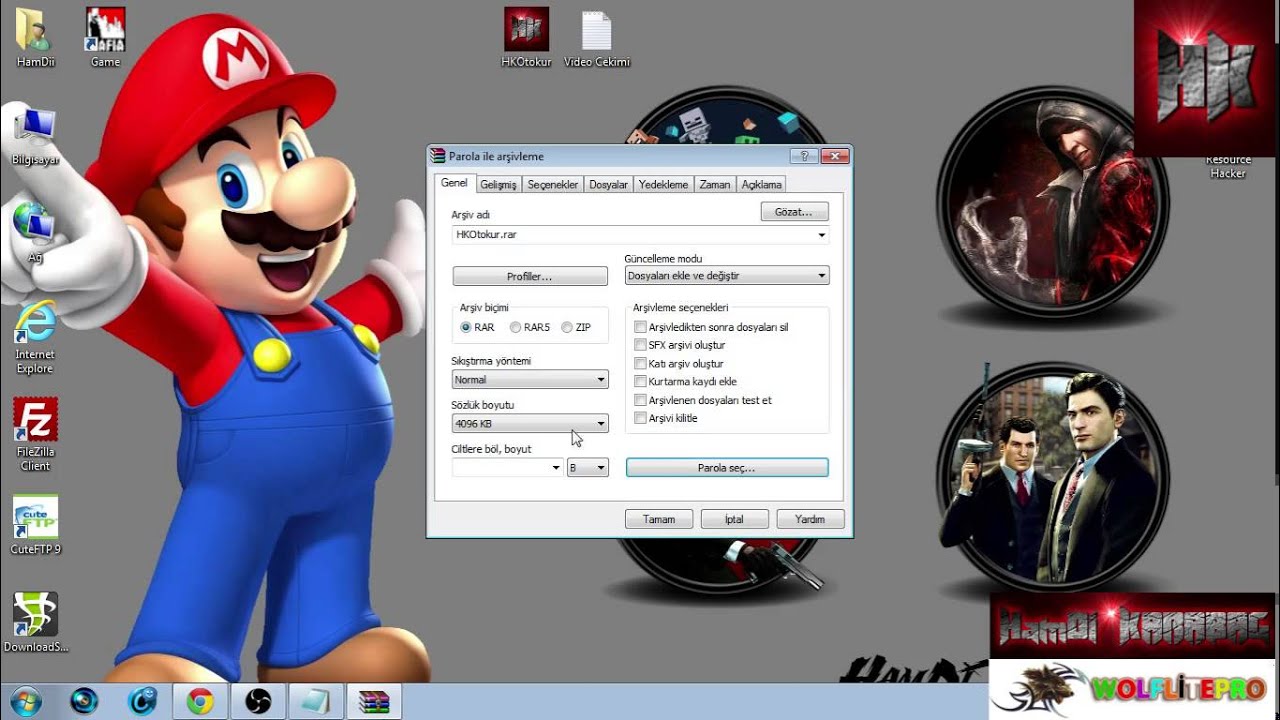1280x720 pixels.
Task: Open the Güncelleme modu dropdown
Action: 727,276
